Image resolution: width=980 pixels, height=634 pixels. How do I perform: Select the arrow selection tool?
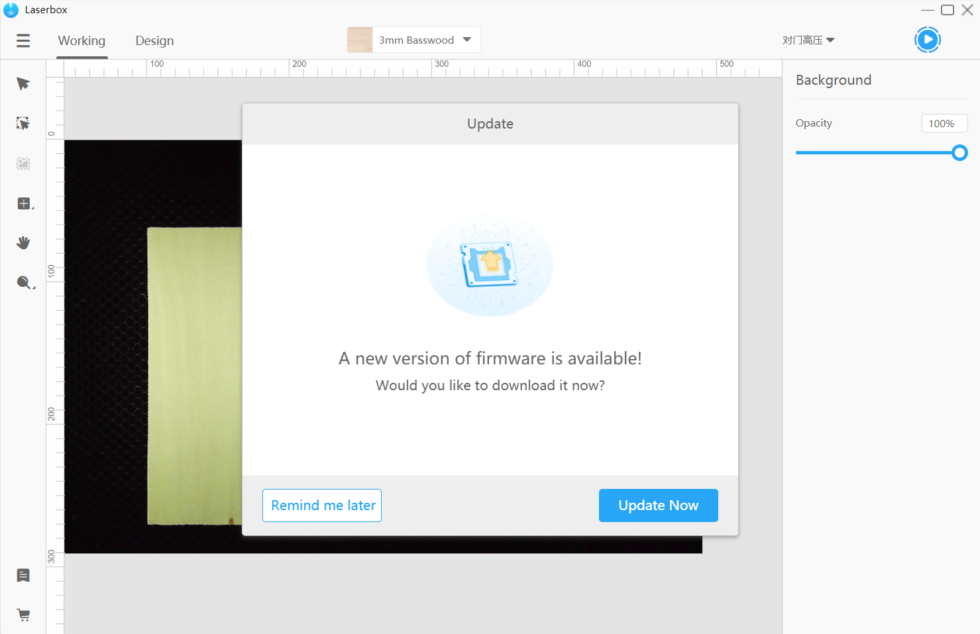(23, 84)
